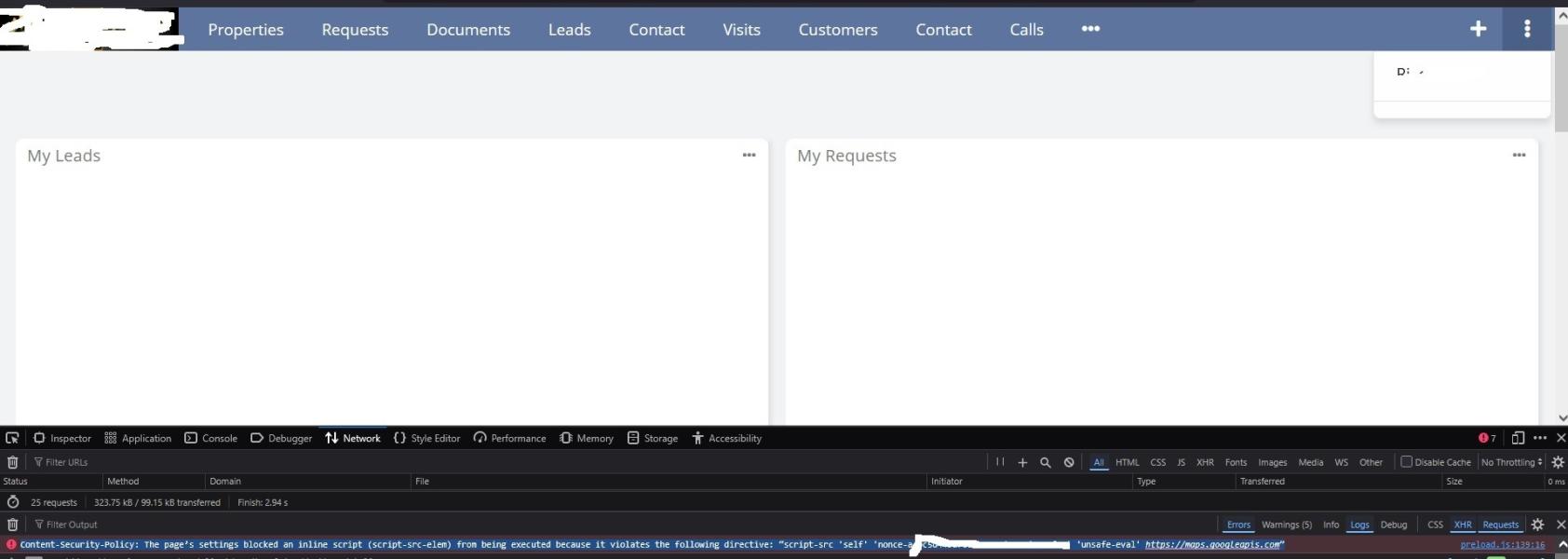Viewport: 1568px width, 559px height.
Task: Open preload.js source location link
Action: (x=1502, y=544)
